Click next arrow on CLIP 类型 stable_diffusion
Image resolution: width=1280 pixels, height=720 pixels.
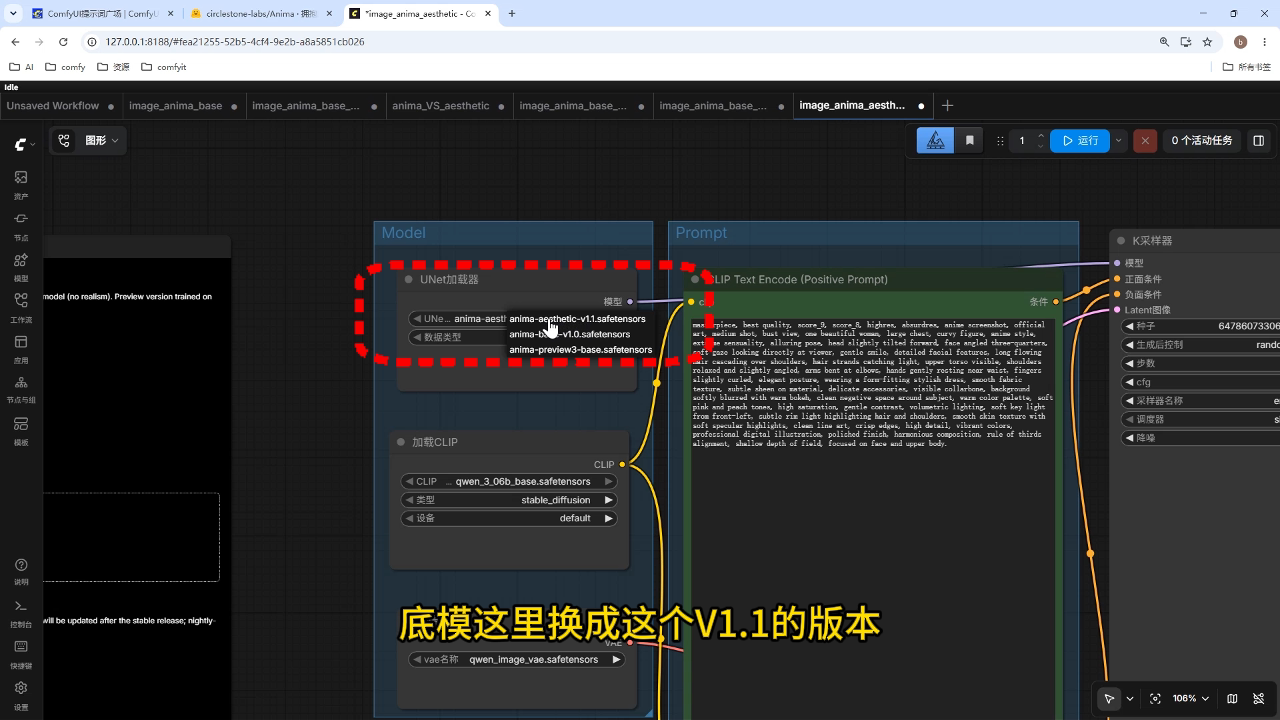pos(608,500)
